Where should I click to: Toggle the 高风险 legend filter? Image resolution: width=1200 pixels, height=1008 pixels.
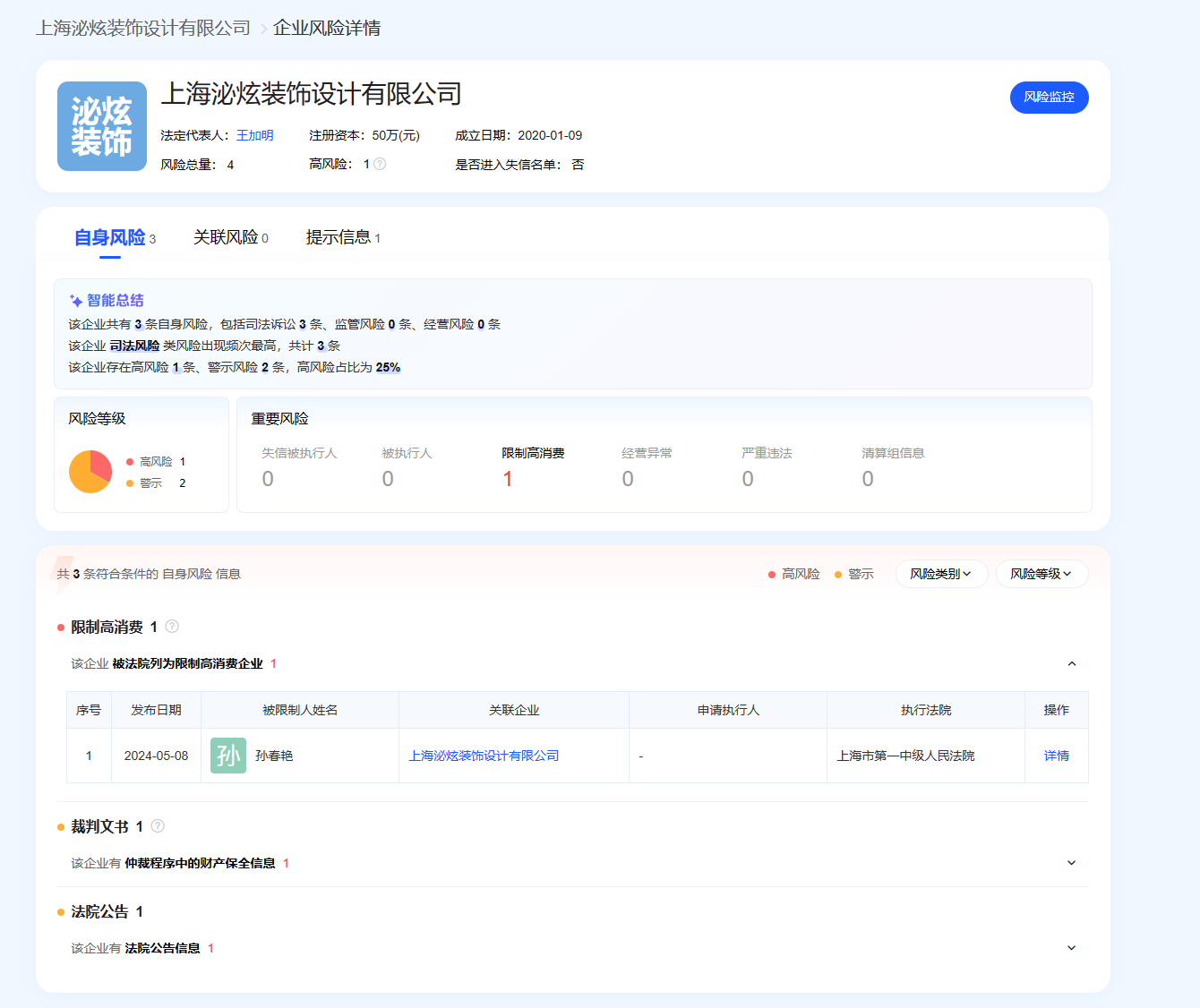tap(793, 574)
